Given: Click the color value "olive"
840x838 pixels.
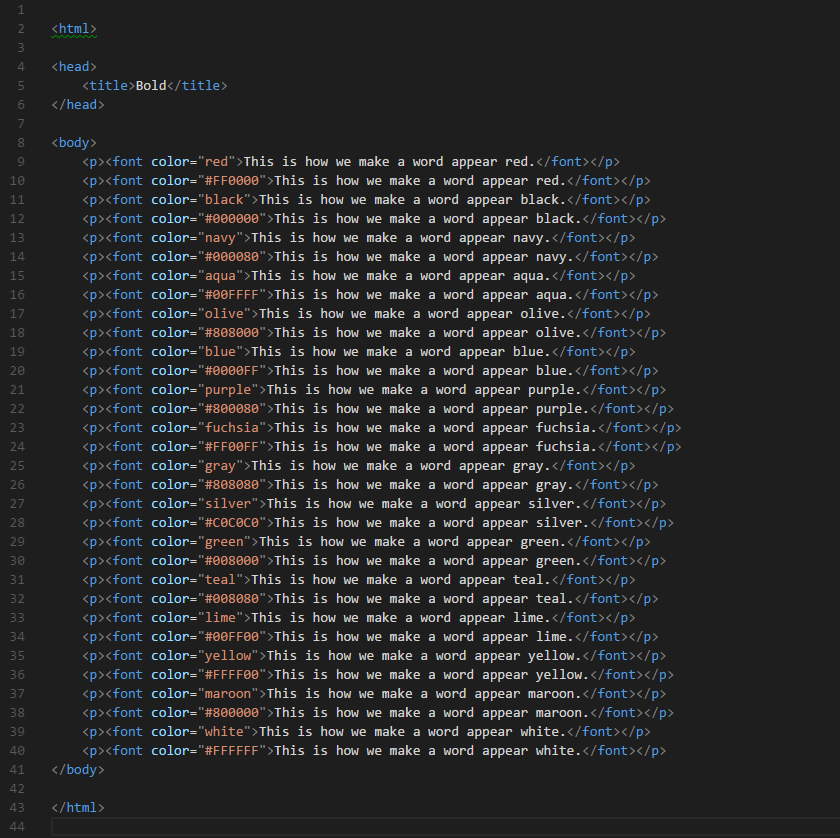Looking at the screenshot, I should pos(224,314).
